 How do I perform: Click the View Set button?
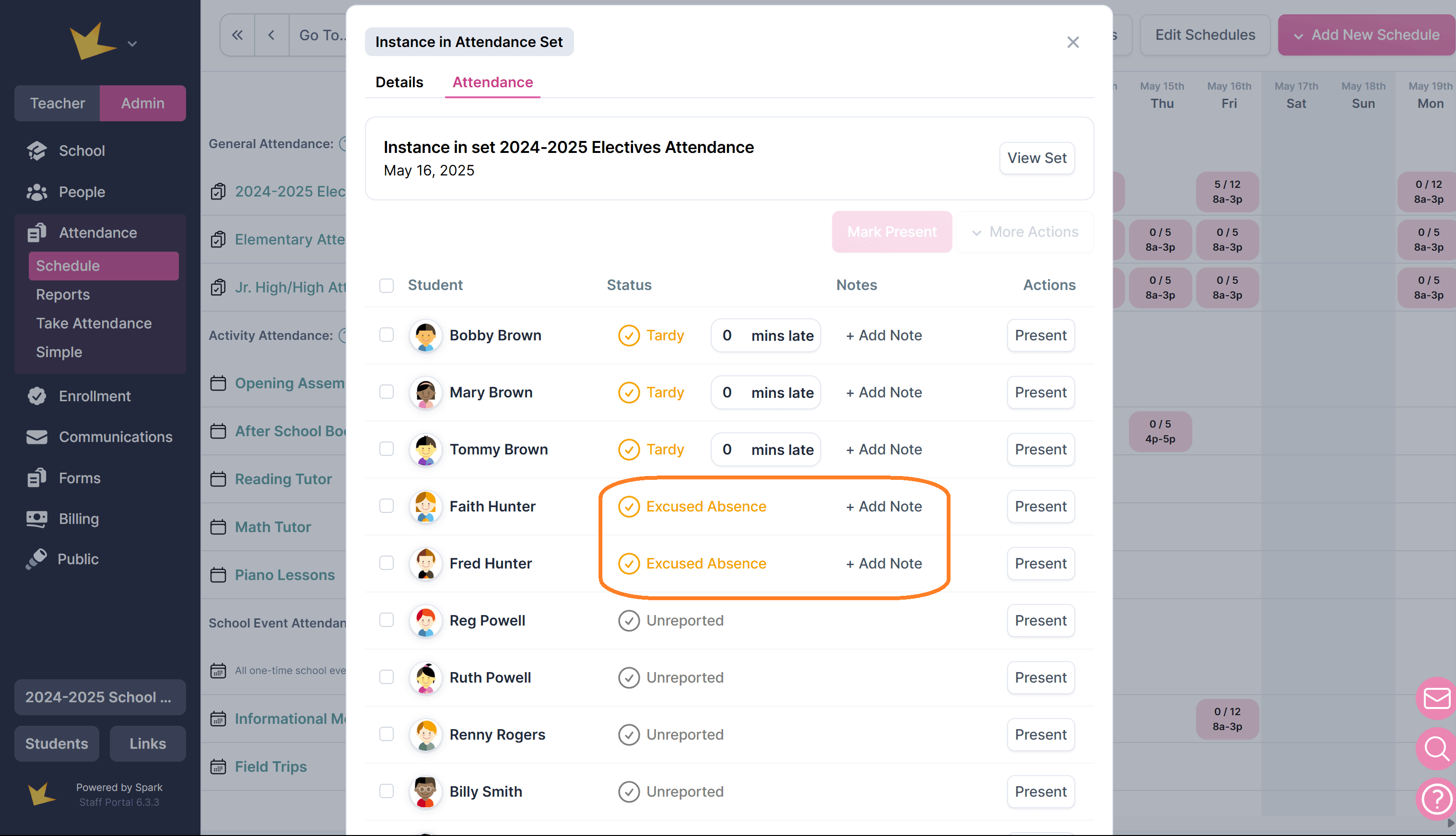pyautogui.click(x=1037, y=158)
